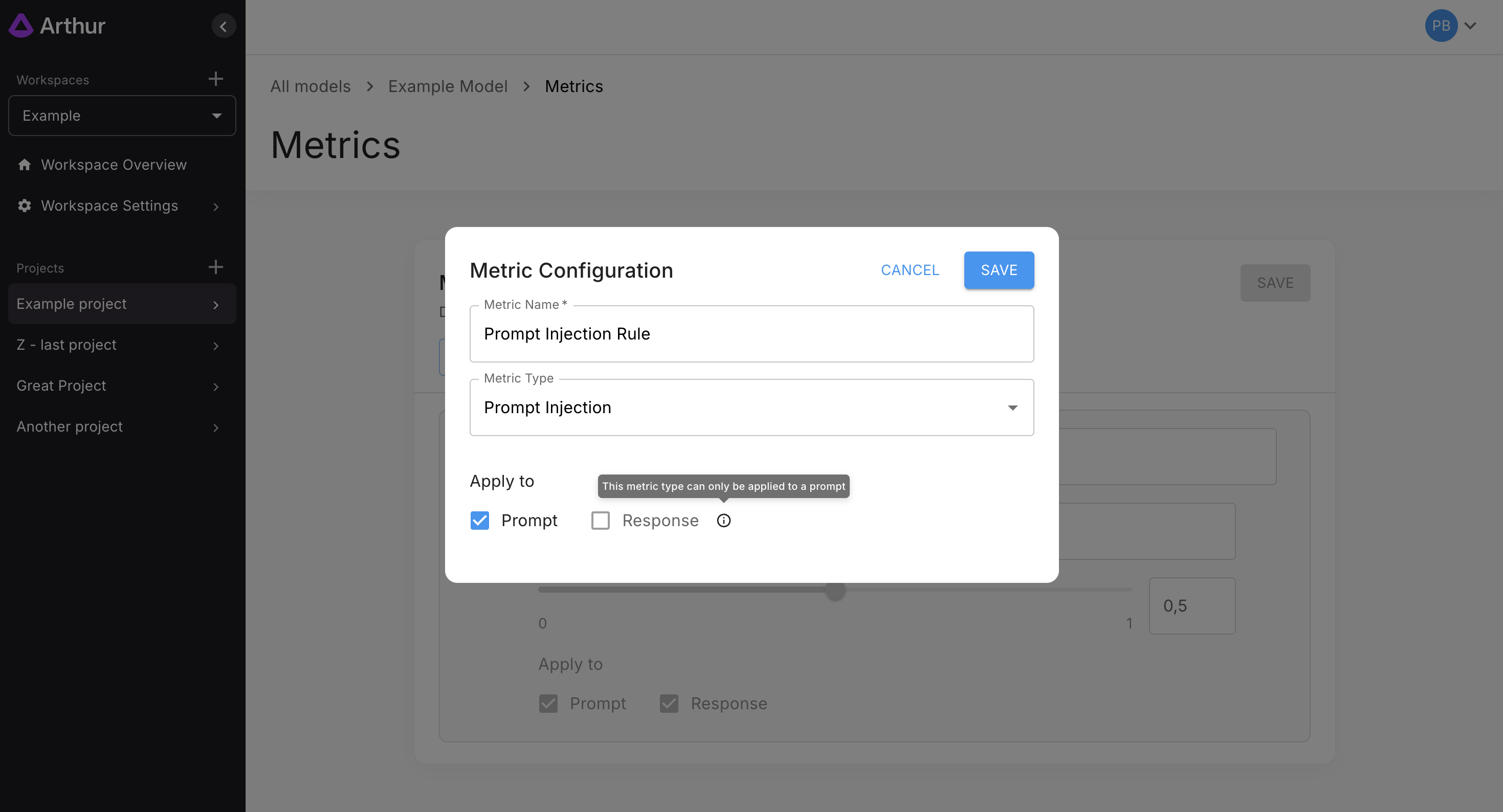Open the Metric Type dropdown
Viewport: 1503px width, 812px height.
coord(751,407)
